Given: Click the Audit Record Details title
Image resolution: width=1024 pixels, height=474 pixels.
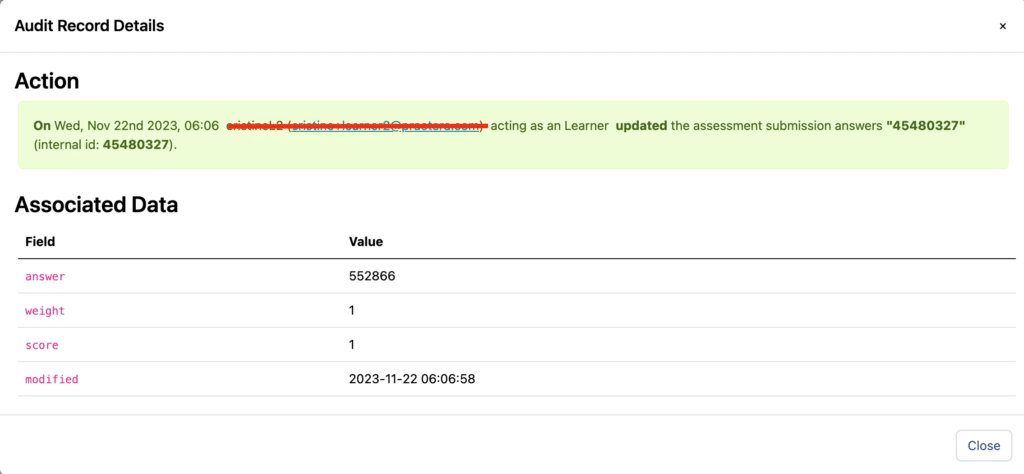Looking at the screenshot, I should [89, 26].
